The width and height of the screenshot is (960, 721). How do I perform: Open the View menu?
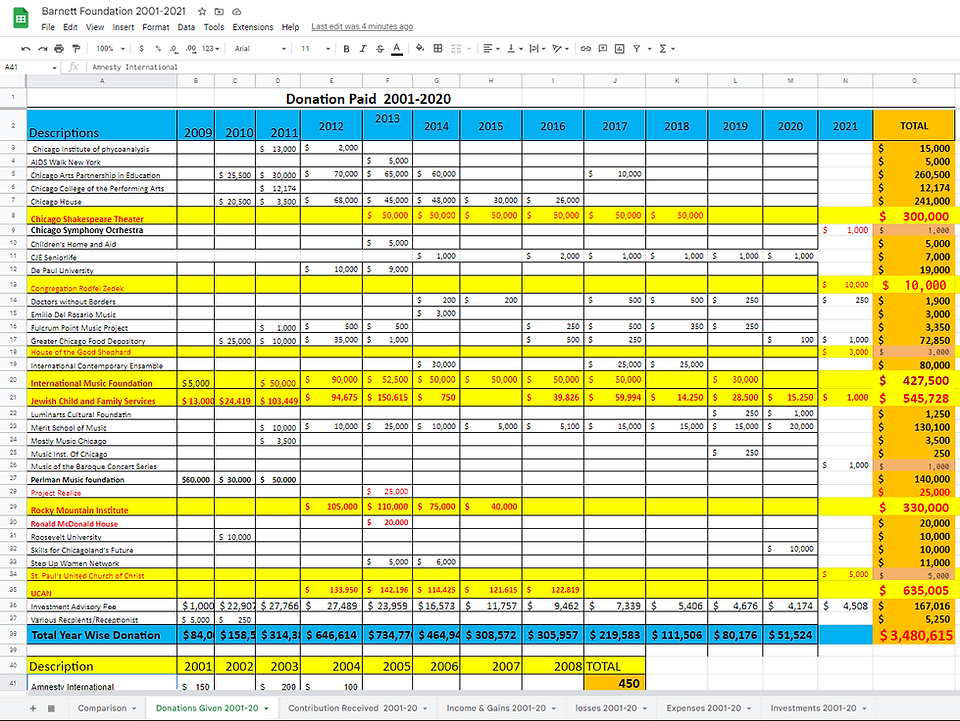pos(95,27)
